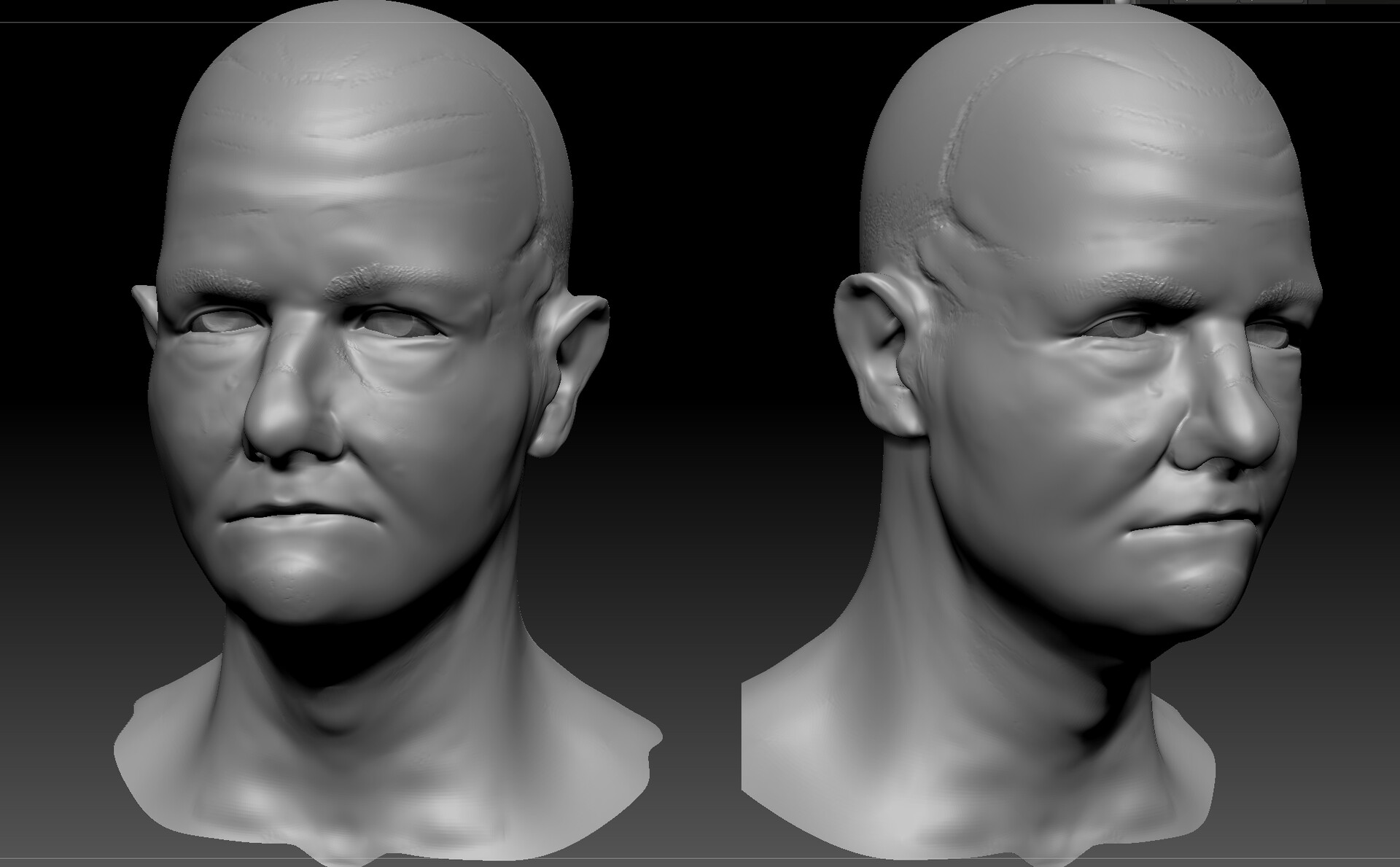Click the first small button at top right
This screenshot has width=1400, height=867.
1205,3
